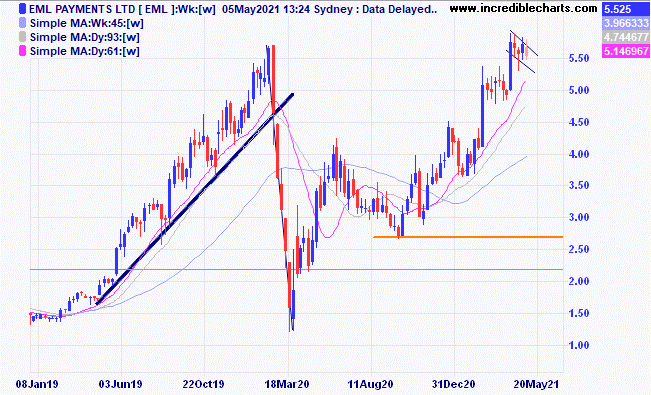The image size is (651, 395).
Task: Click the 4.50 price axis label
Action: point(579,122)
